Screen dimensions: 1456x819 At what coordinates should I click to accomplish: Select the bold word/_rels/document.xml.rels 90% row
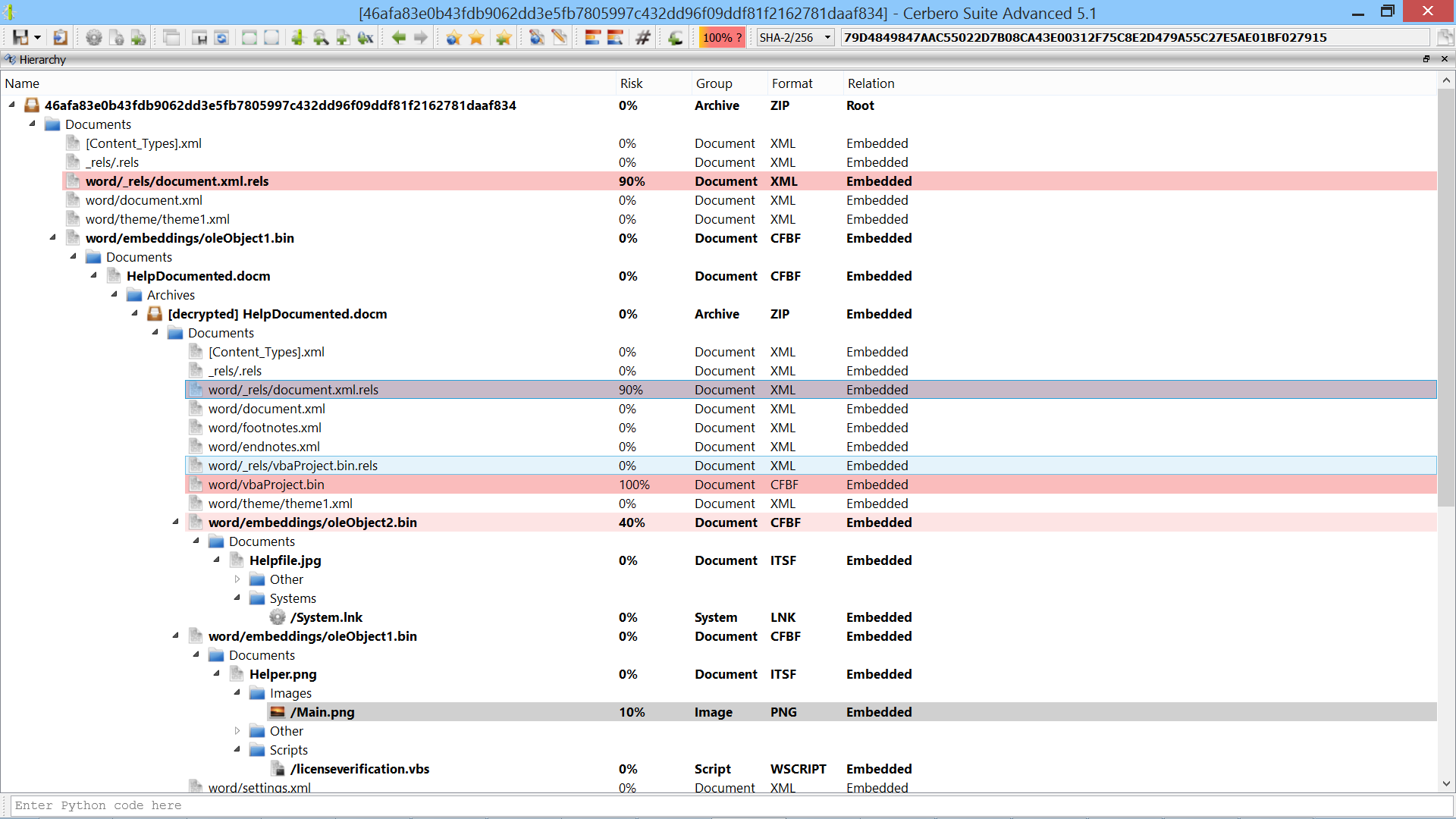pos(749,181)
